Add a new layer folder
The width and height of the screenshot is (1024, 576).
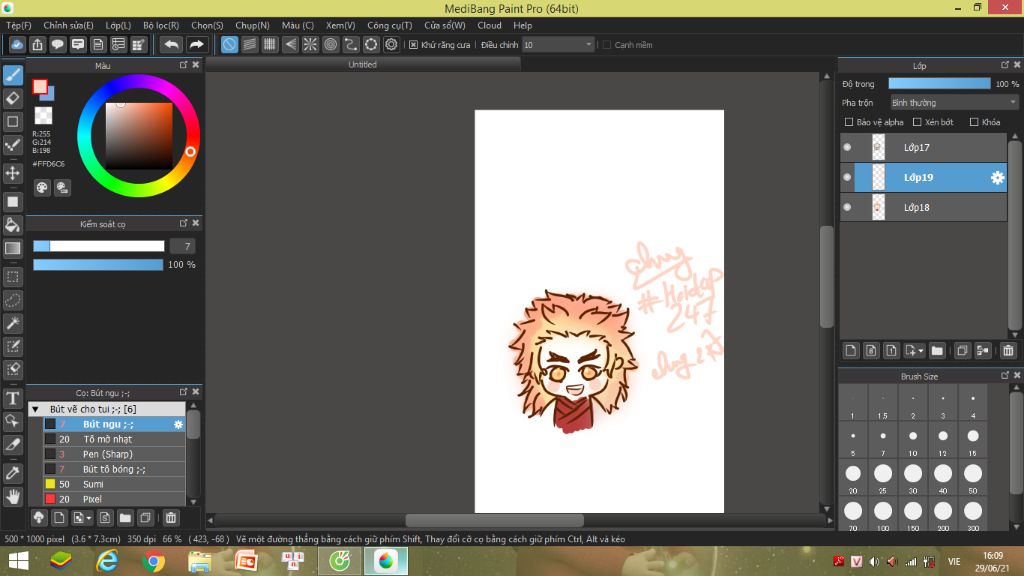(x=937, y=351)
